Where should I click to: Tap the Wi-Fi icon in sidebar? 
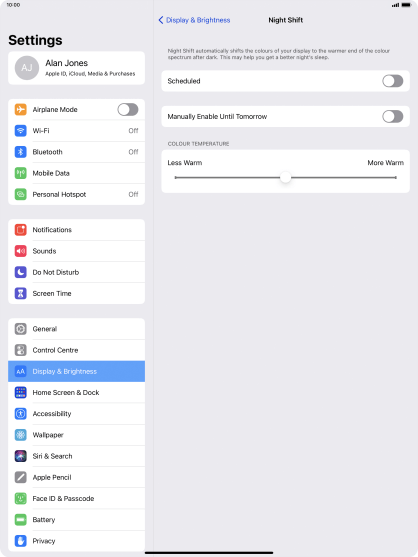(21, 131)
